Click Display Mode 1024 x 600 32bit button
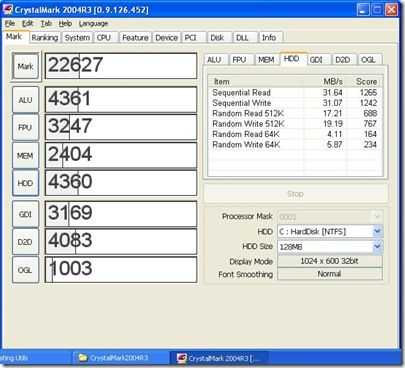Viewport: 405px width, 368px height. pyautogui.click(x=330, y=261)
